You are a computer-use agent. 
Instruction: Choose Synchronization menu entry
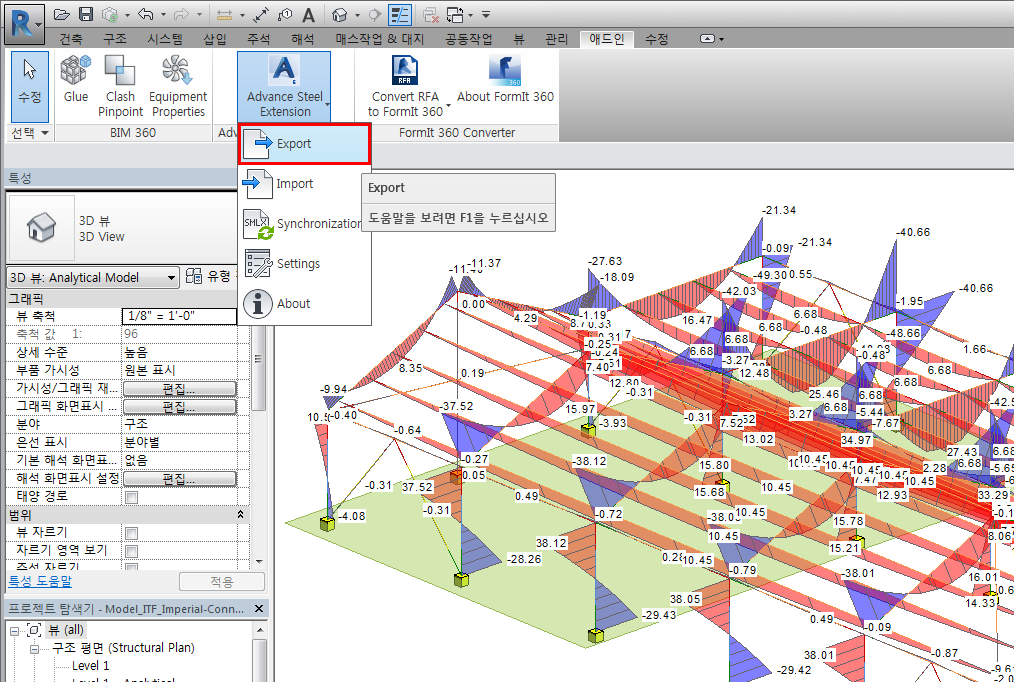click(x=304, y=224)
